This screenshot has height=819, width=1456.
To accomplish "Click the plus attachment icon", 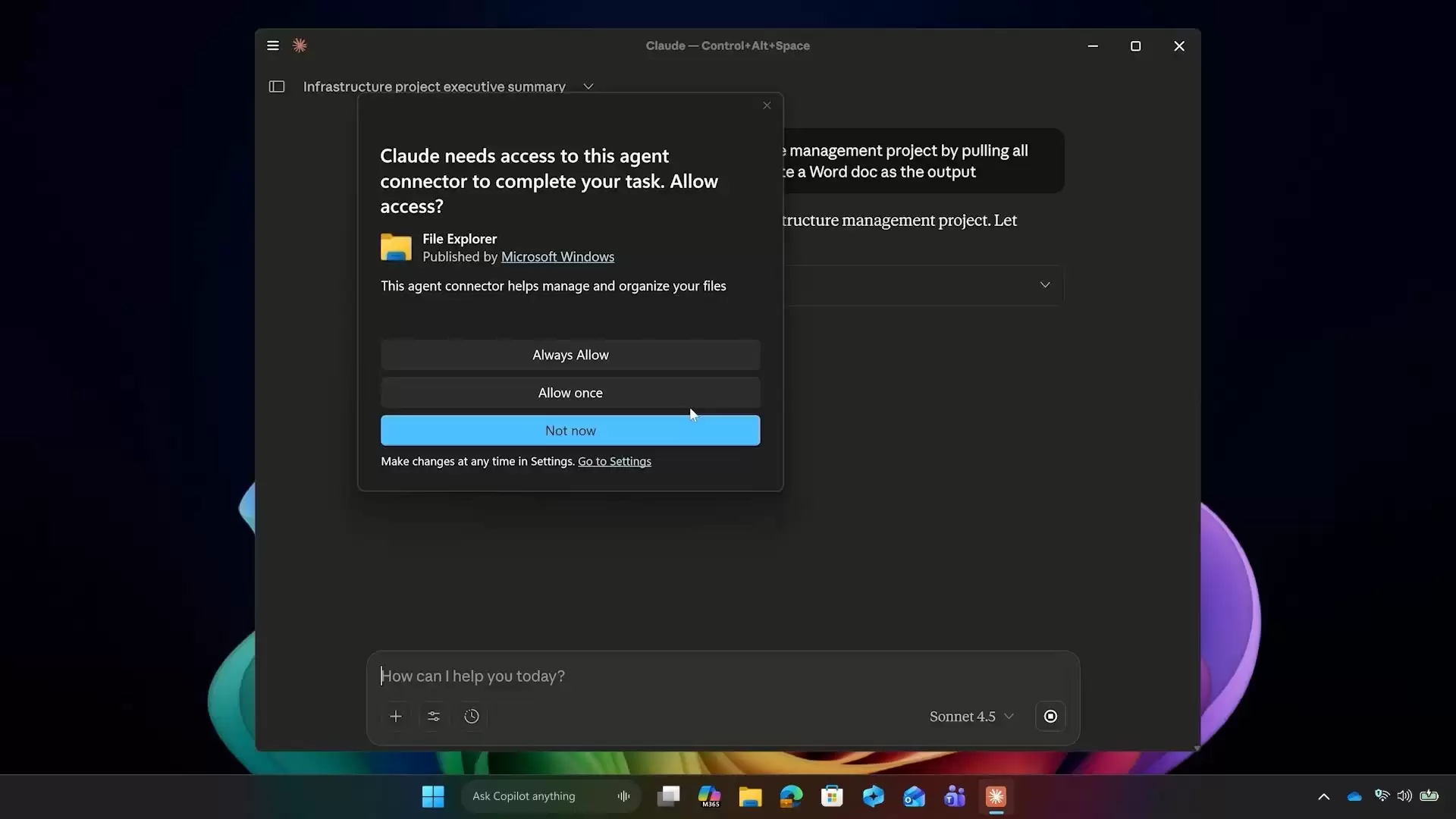I will [x=396, y=716].
